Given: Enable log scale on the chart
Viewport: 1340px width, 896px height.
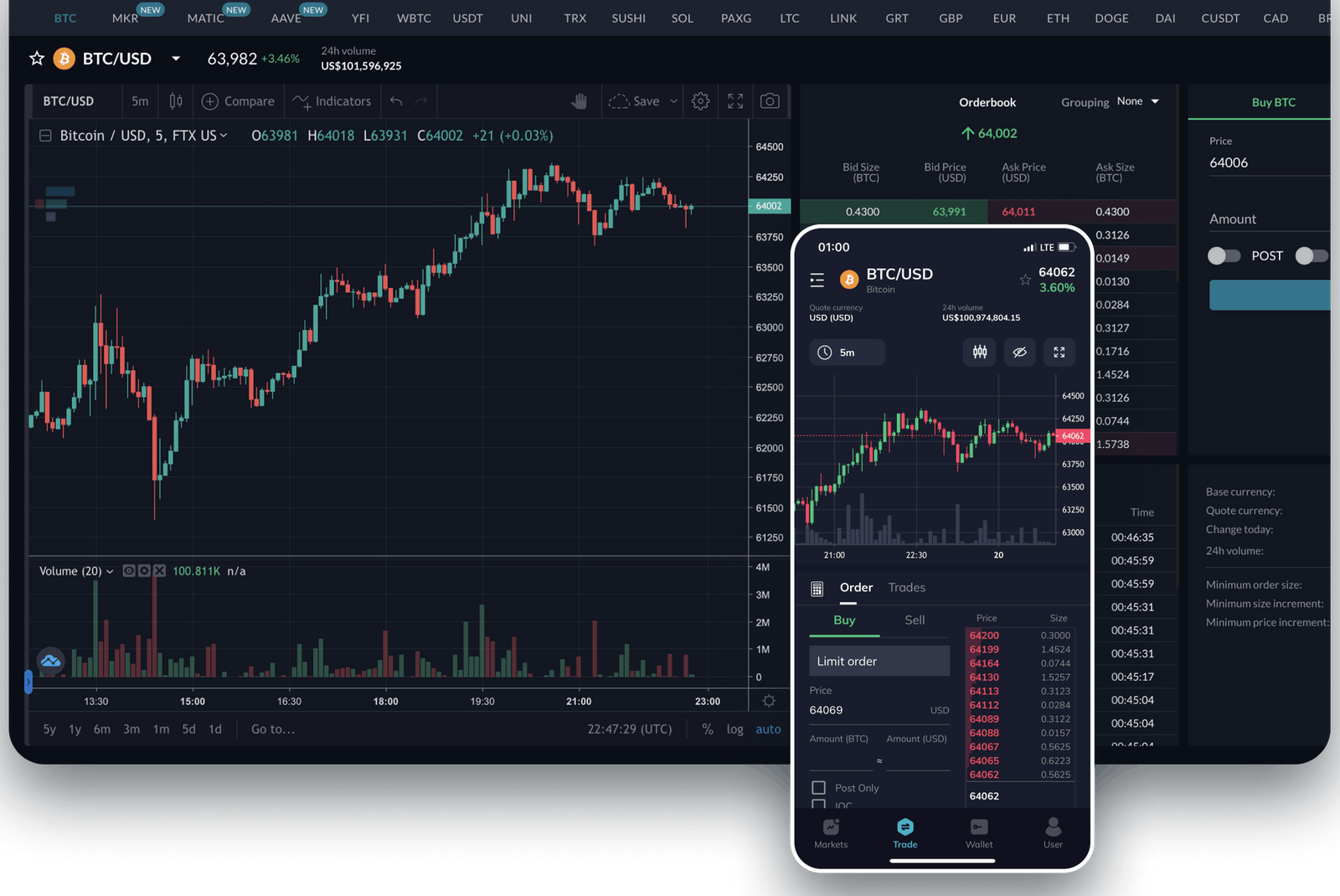Looking at the screenshot, I should pos(734,729).
